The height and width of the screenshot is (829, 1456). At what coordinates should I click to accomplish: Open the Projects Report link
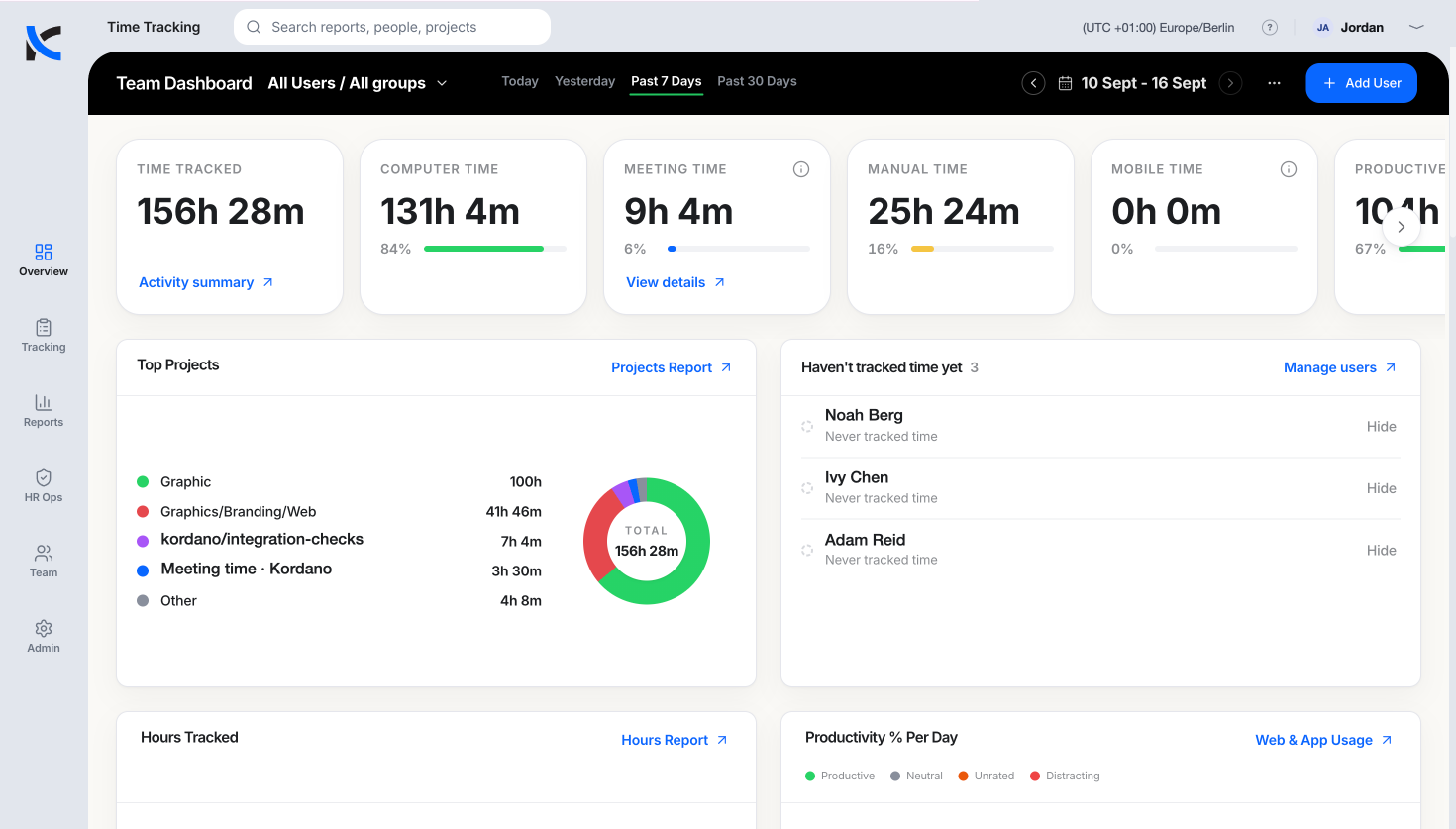point(672,367)
